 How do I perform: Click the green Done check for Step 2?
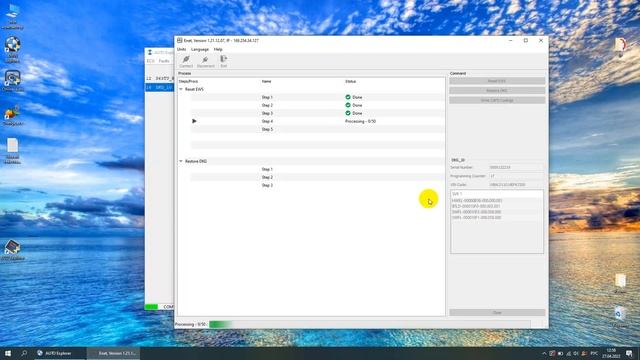(348, 105)
